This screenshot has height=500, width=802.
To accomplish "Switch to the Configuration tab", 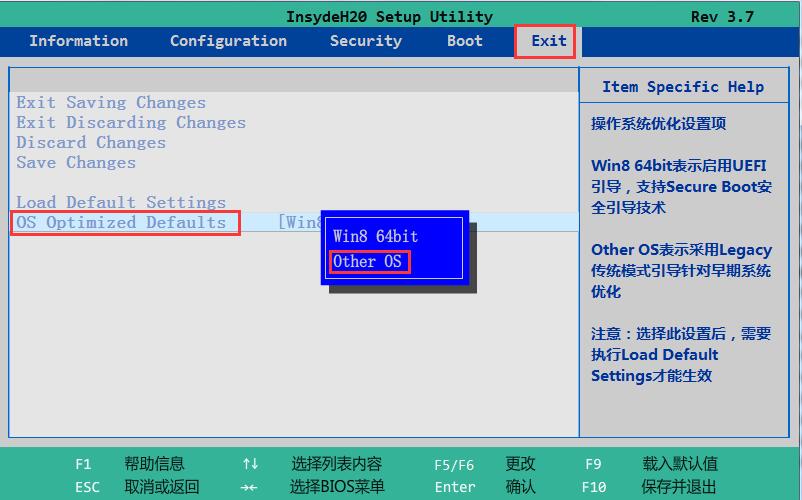I will pos(228,41).
